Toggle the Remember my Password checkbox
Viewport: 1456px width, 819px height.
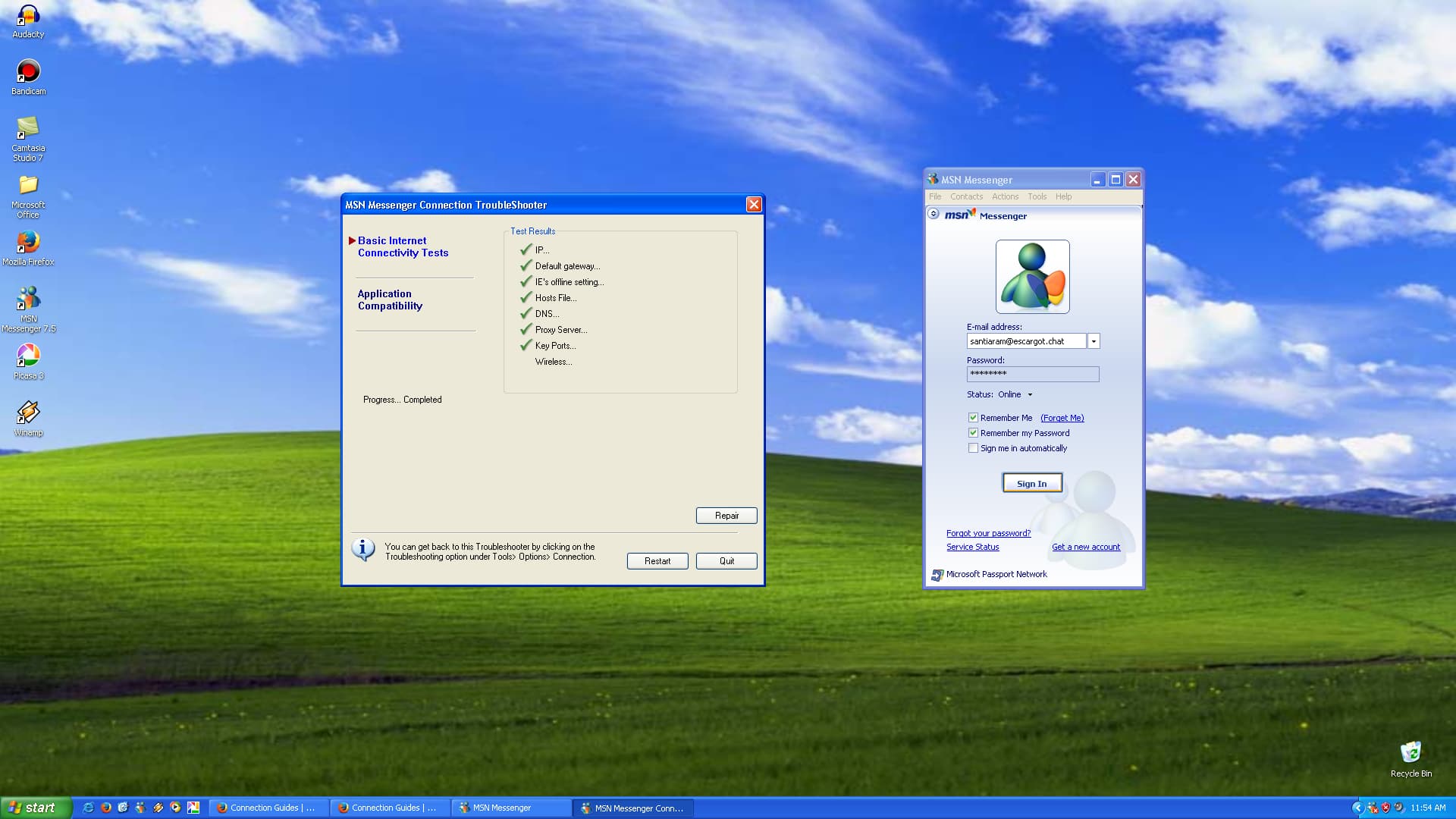[x=973, y=433]
